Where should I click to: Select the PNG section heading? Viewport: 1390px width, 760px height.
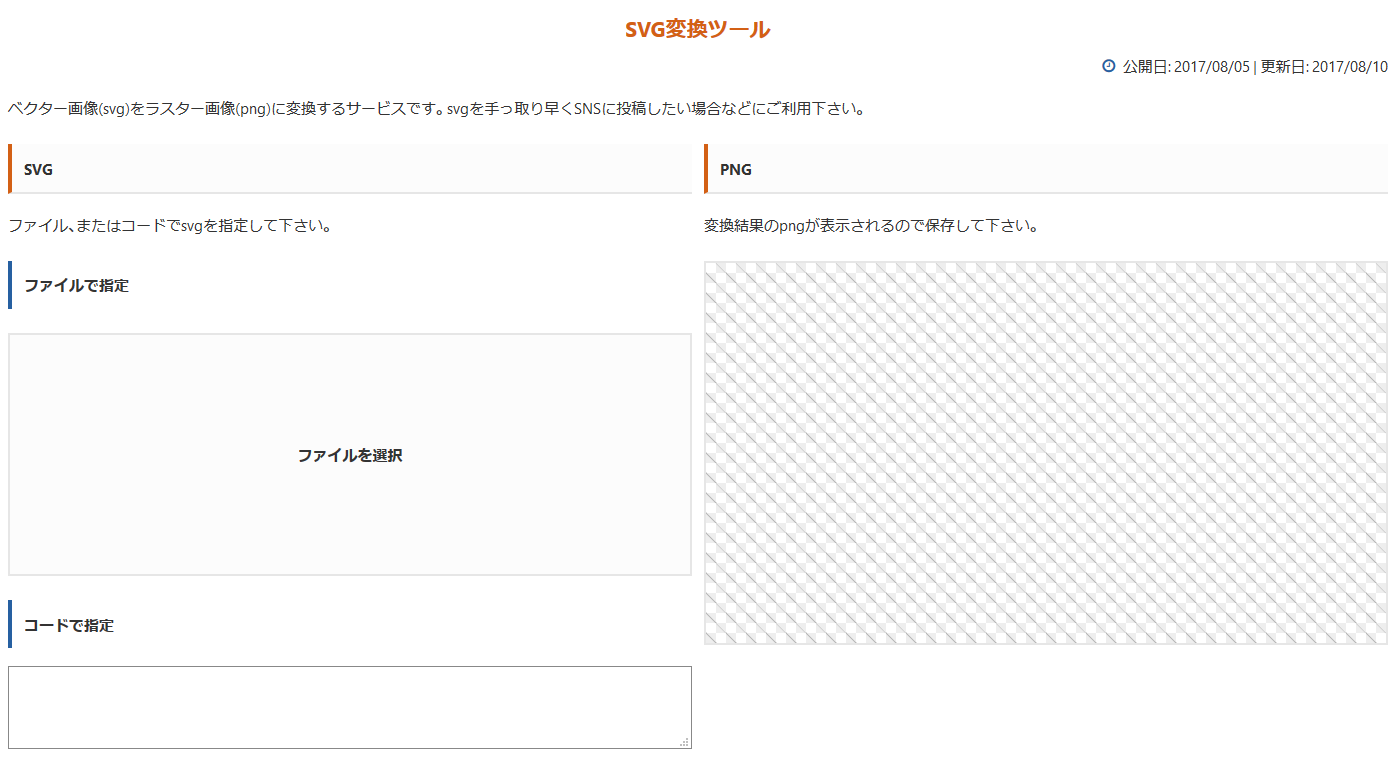click(x=736, y=169)
